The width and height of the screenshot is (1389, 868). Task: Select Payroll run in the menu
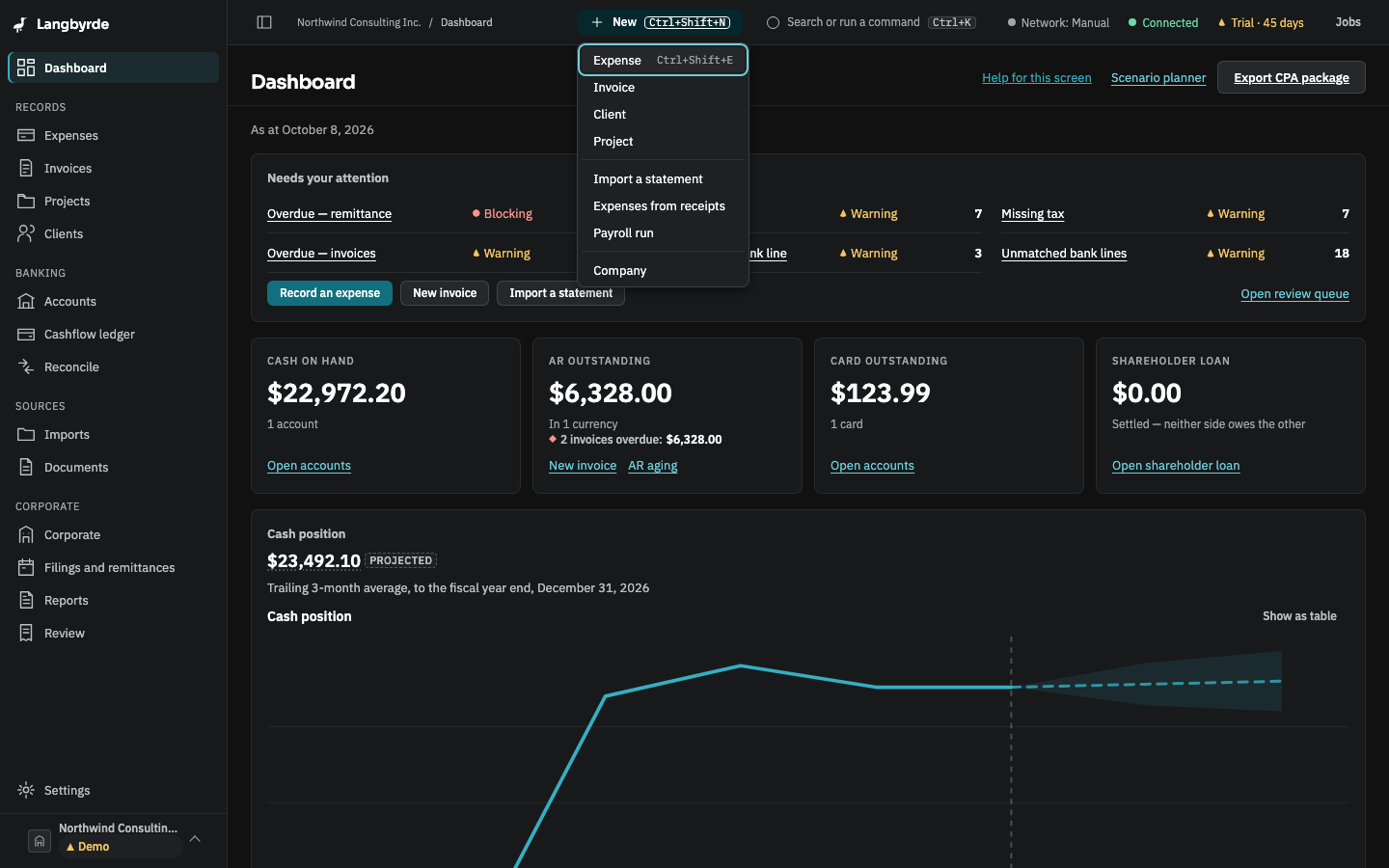point(663,232)
